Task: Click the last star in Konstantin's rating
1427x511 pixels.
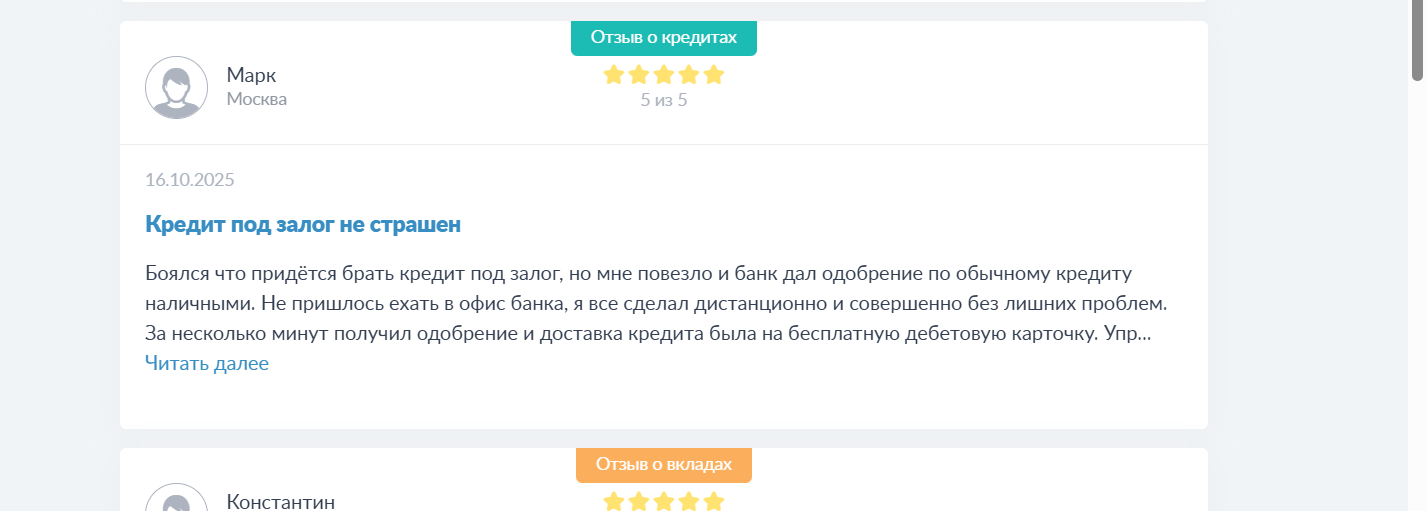Action: pyautogui.click(x=713, y=501)
